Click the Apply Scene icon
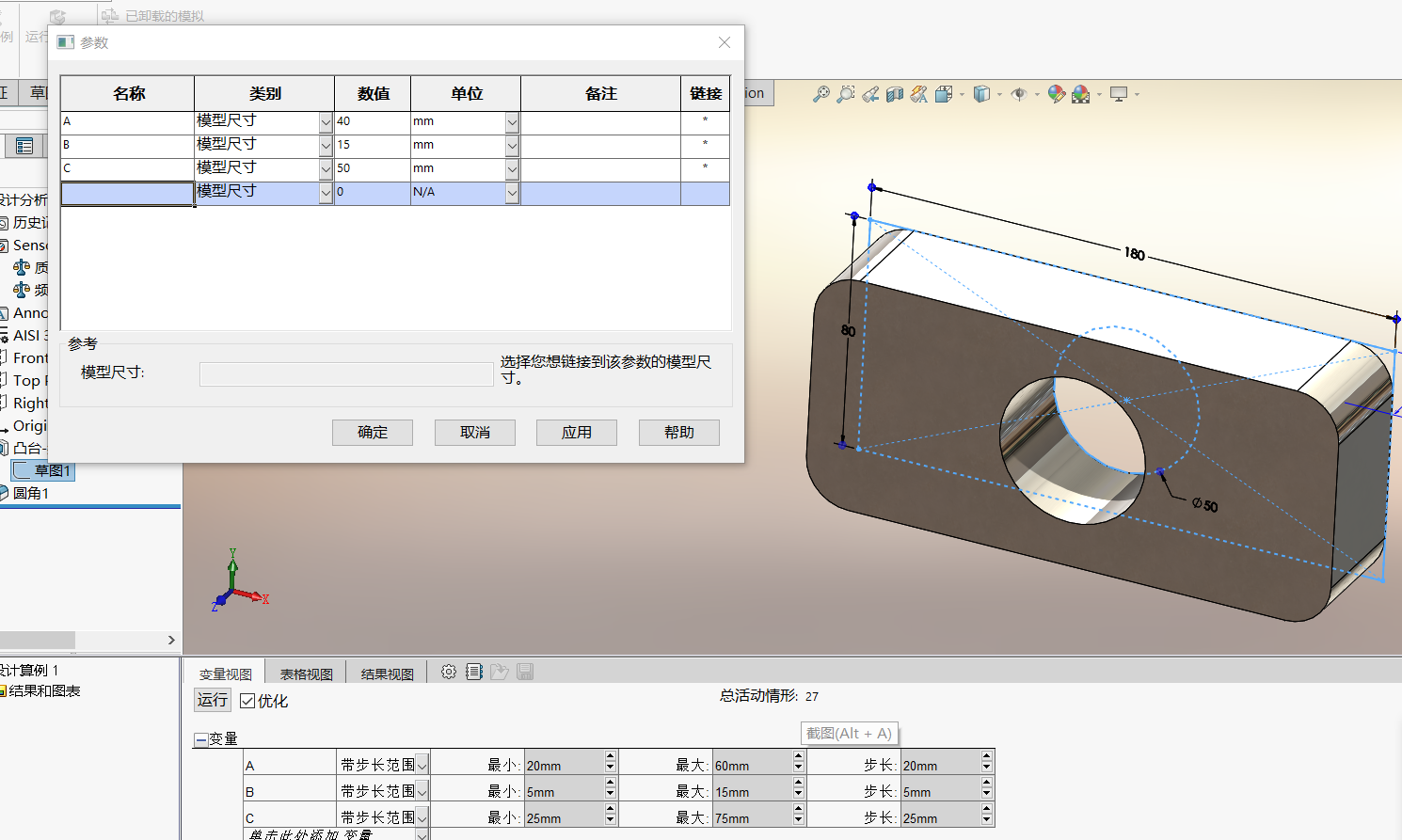 [1081, 94]
